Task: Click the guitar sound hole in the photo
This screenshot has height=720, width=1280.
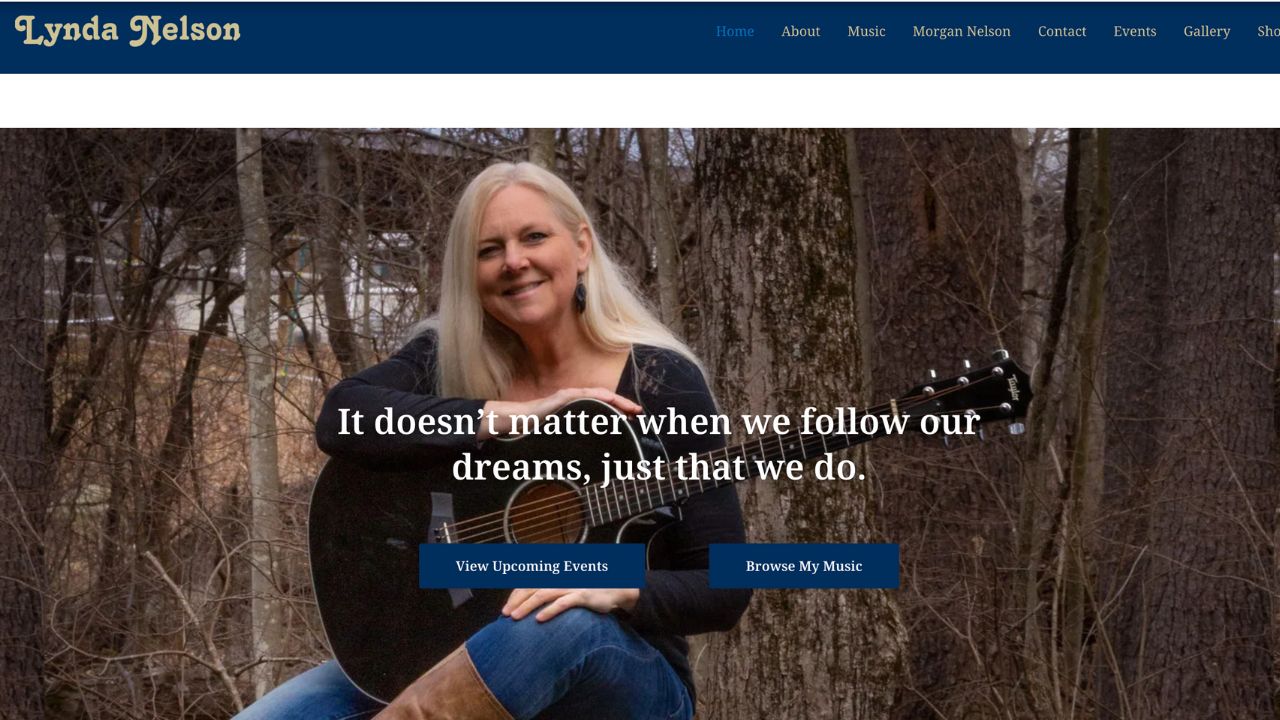Action: (546, 513)
